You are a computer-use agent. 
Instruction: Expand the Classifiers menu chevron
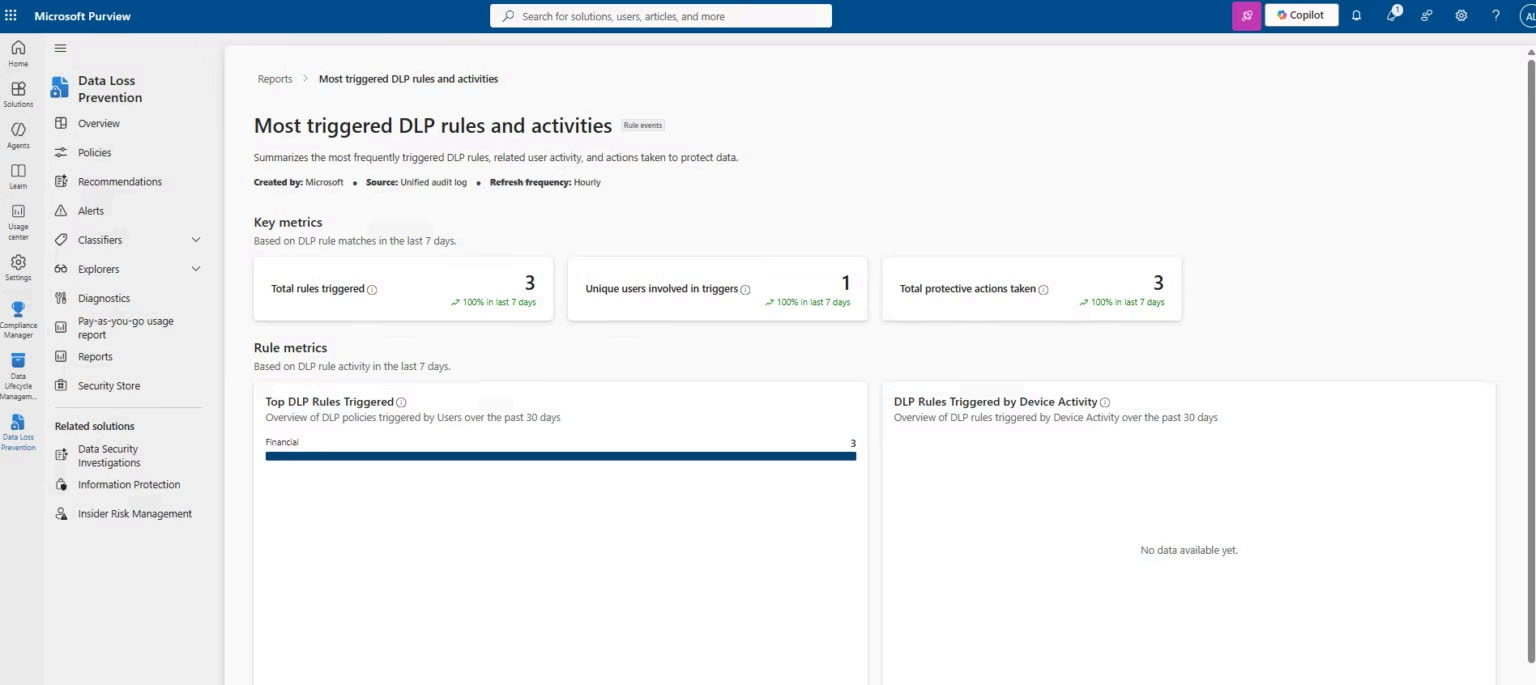(x=196, y=240)
